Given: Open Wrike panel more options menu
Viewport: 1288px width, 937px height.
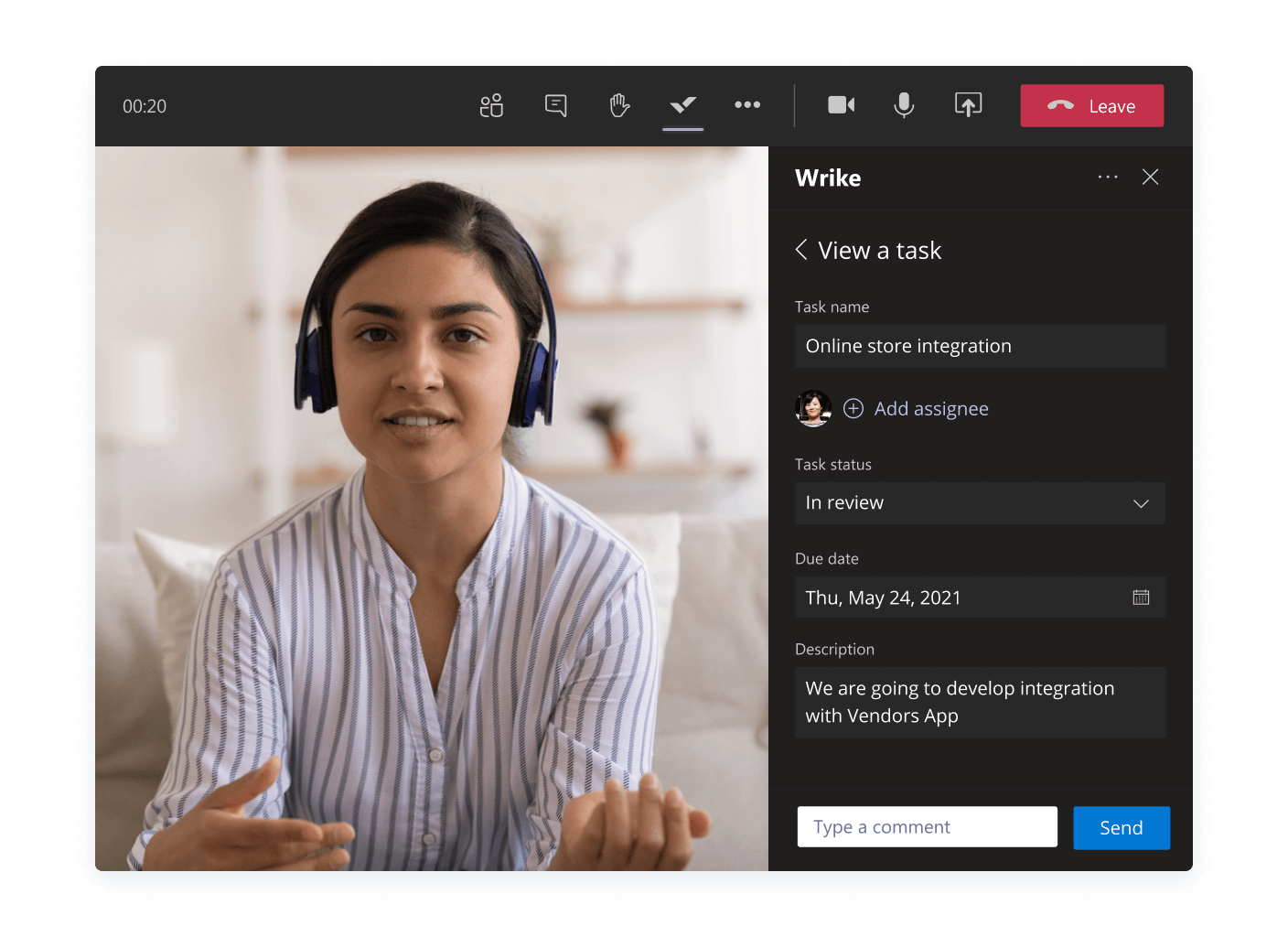Looking at the screenshot, I should (x=1108, y=178).
